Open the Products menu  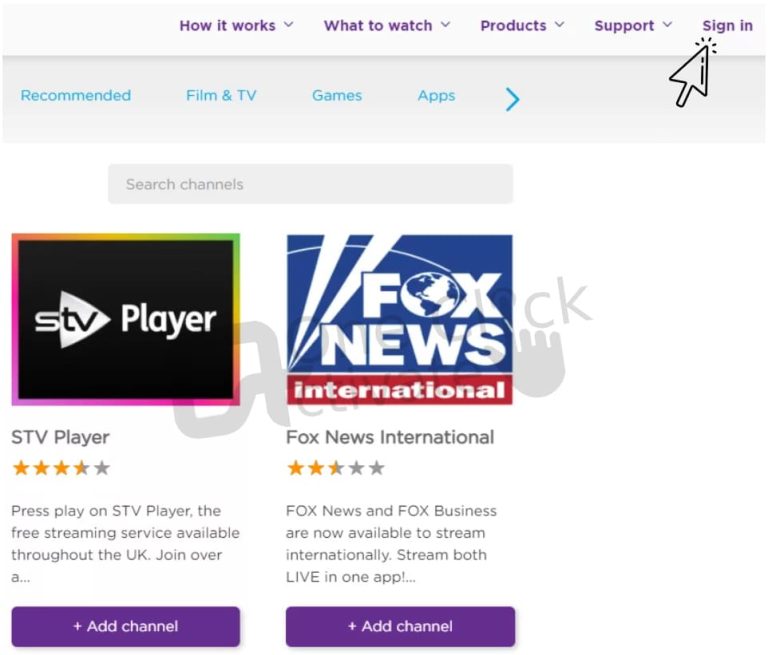click(x=513, y=25)
